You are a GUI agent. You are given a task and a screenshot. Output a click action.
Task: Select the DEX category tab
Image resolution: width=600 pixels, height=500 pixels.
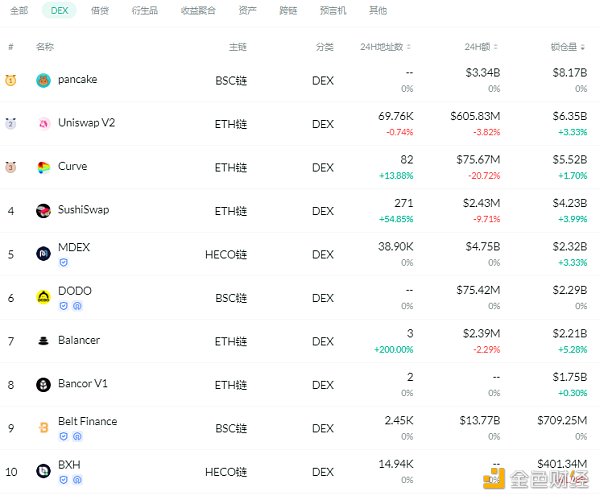point(60,10)
